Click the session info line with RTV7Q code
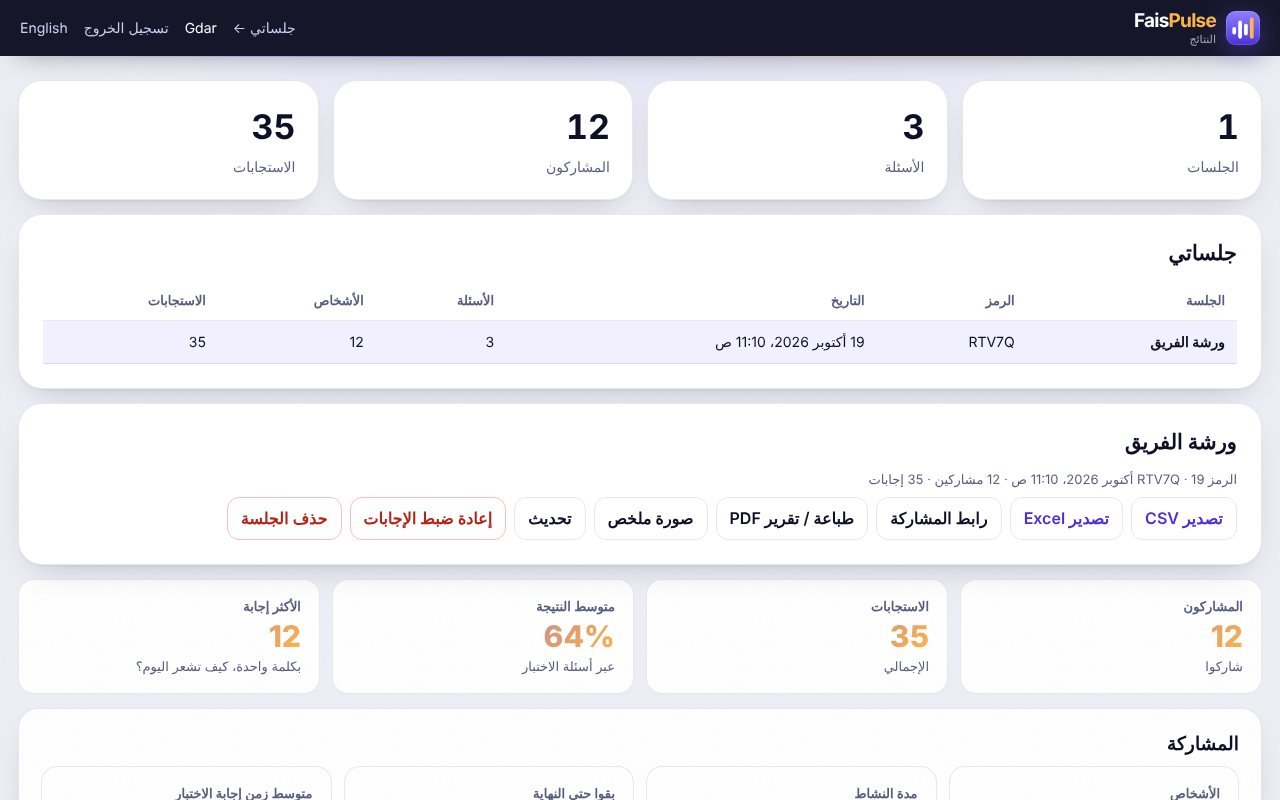 (1053, 479)
